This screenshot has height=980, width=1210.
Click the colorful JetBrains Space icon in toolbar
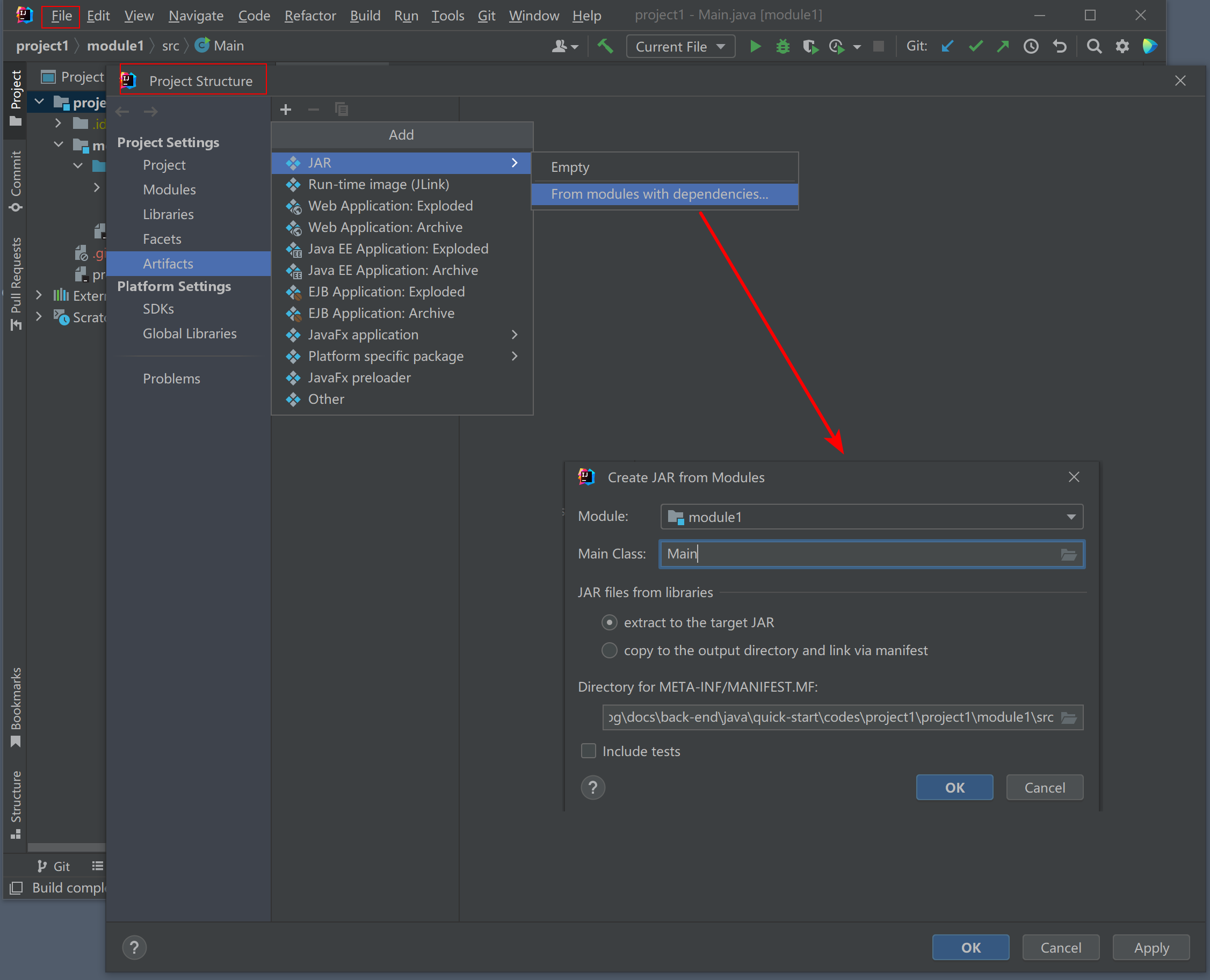1150,46
